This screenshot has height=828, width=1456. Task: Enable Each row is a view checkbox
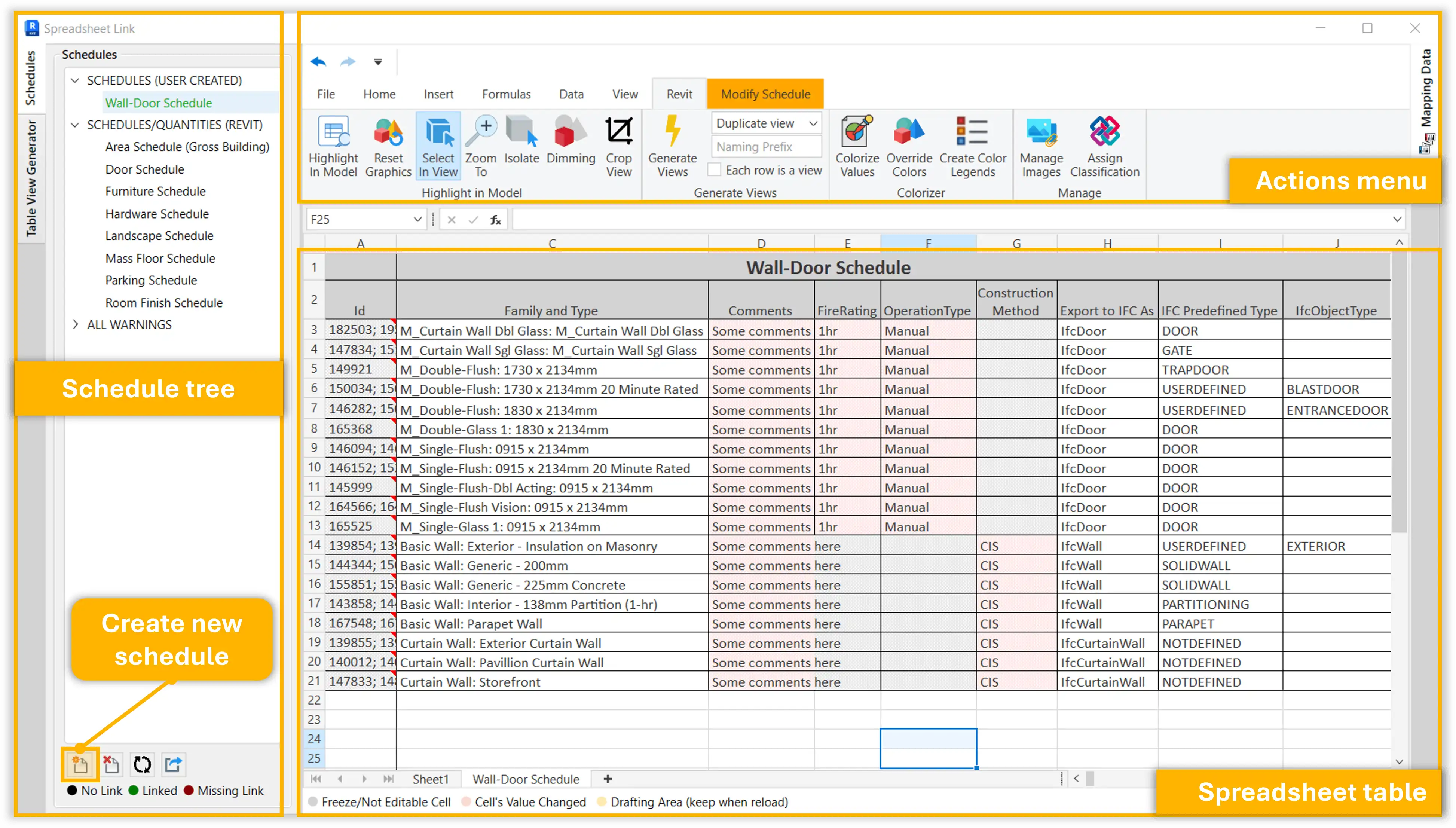tap(715, 170)
